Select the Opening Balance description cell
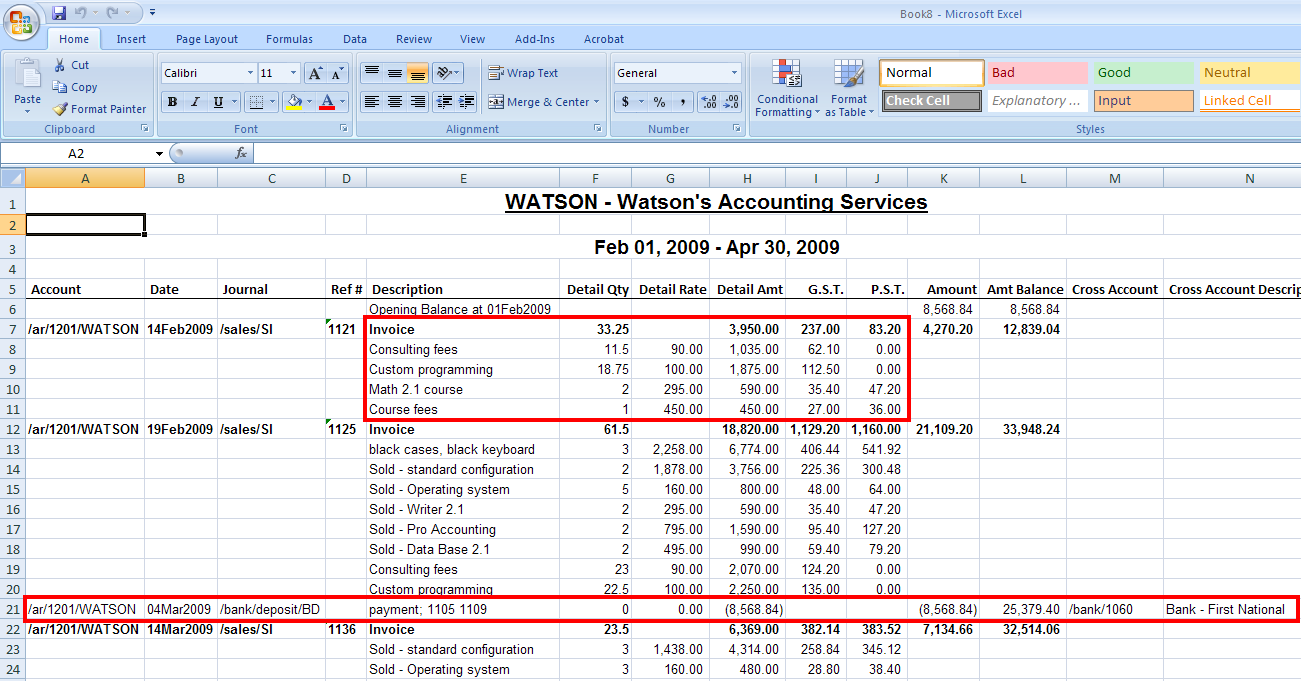The height and width of the screenshot is (681, 1301). click(x=462, y=310)
